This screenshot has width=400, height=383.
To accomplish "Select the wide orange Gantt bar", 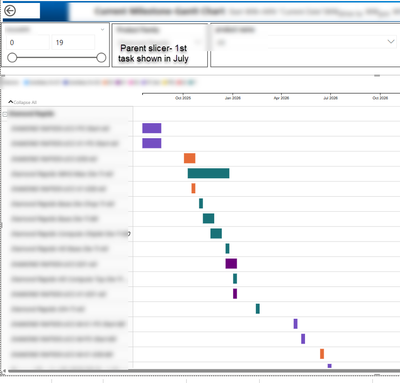I will click(190, 158).
